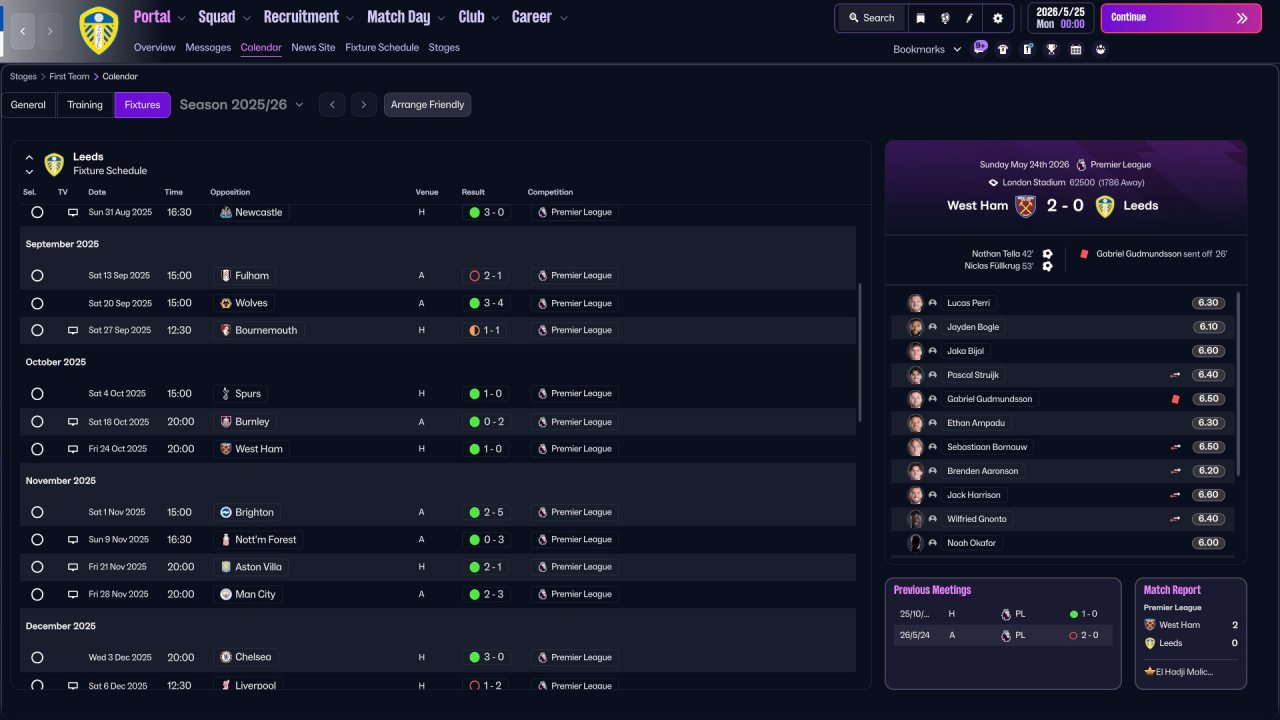Open the settings gear icon

(x=998, y=18)
